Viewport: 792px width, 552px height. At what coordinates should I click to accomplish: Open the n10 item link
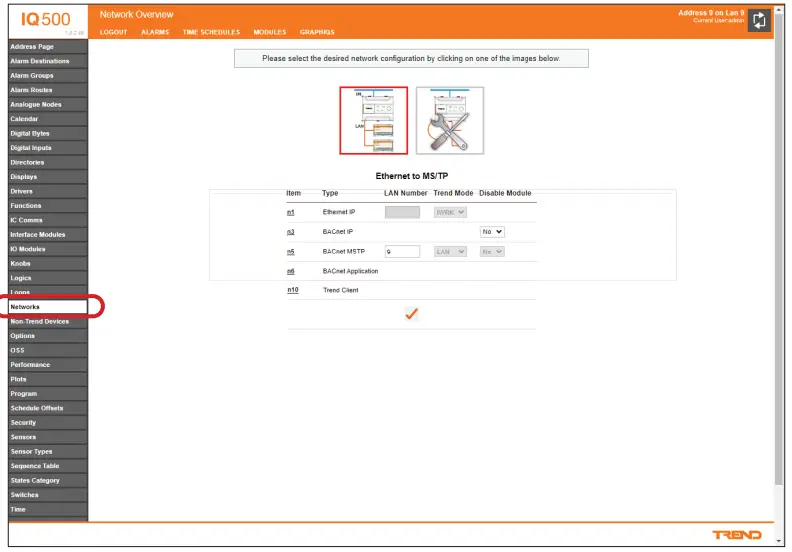(292, 290)
